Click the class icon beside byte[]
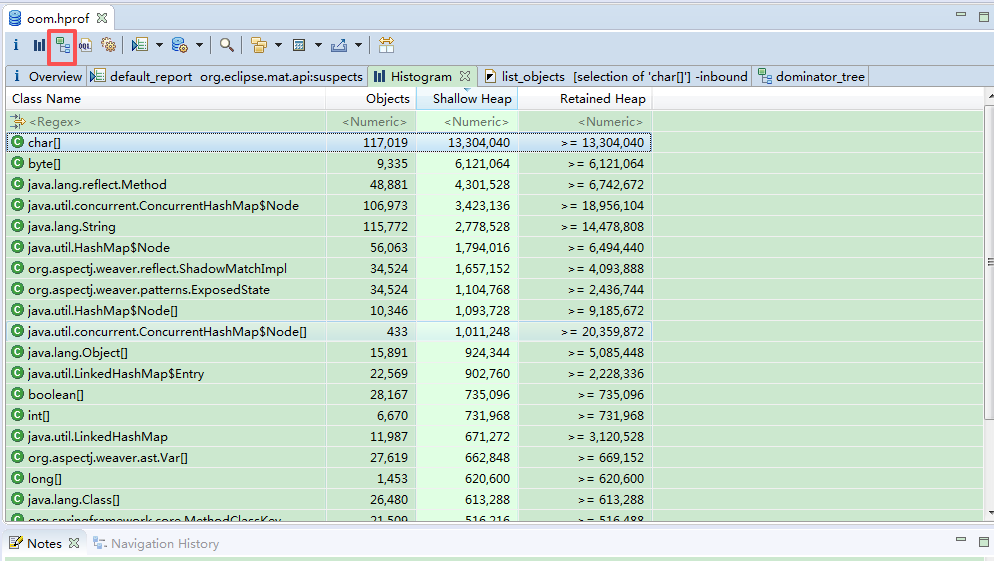Viewport: 994px width, 561px height. pos(18,163)
